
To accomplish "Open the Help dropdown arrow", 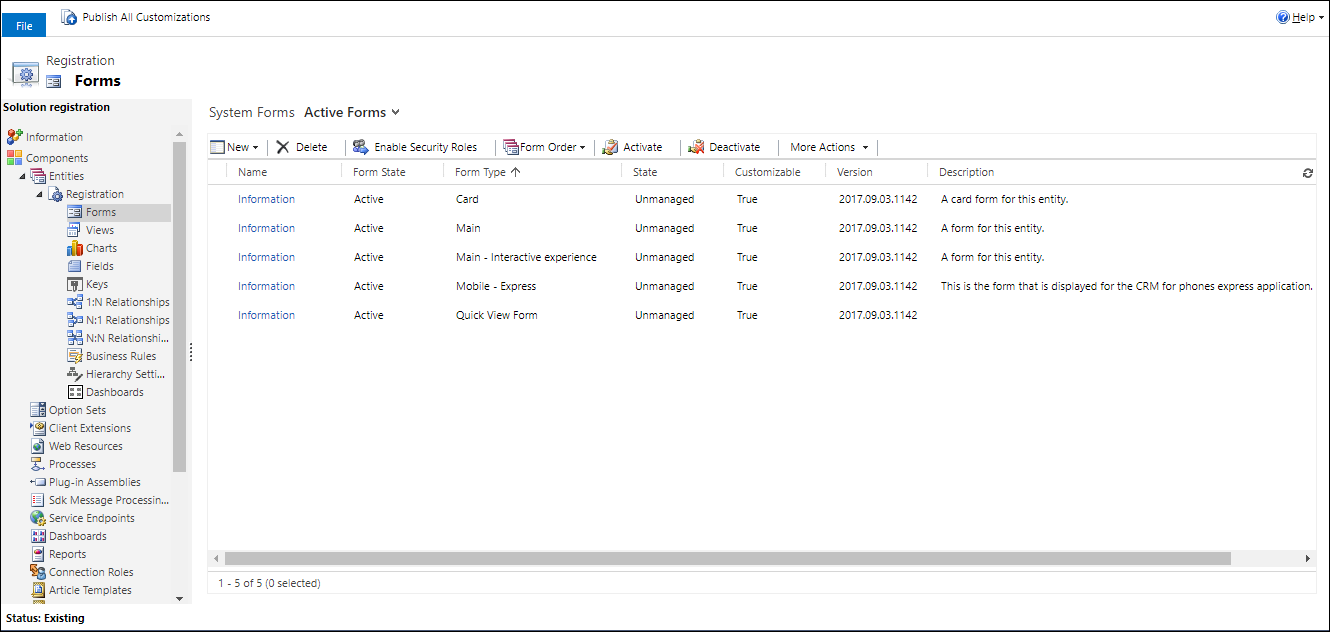I will click(1320, 18).
